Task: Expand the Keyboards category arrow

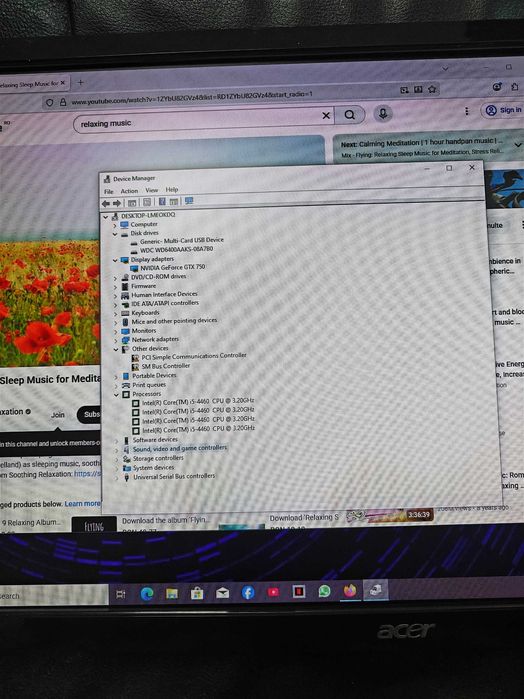Action: [116, 314]
